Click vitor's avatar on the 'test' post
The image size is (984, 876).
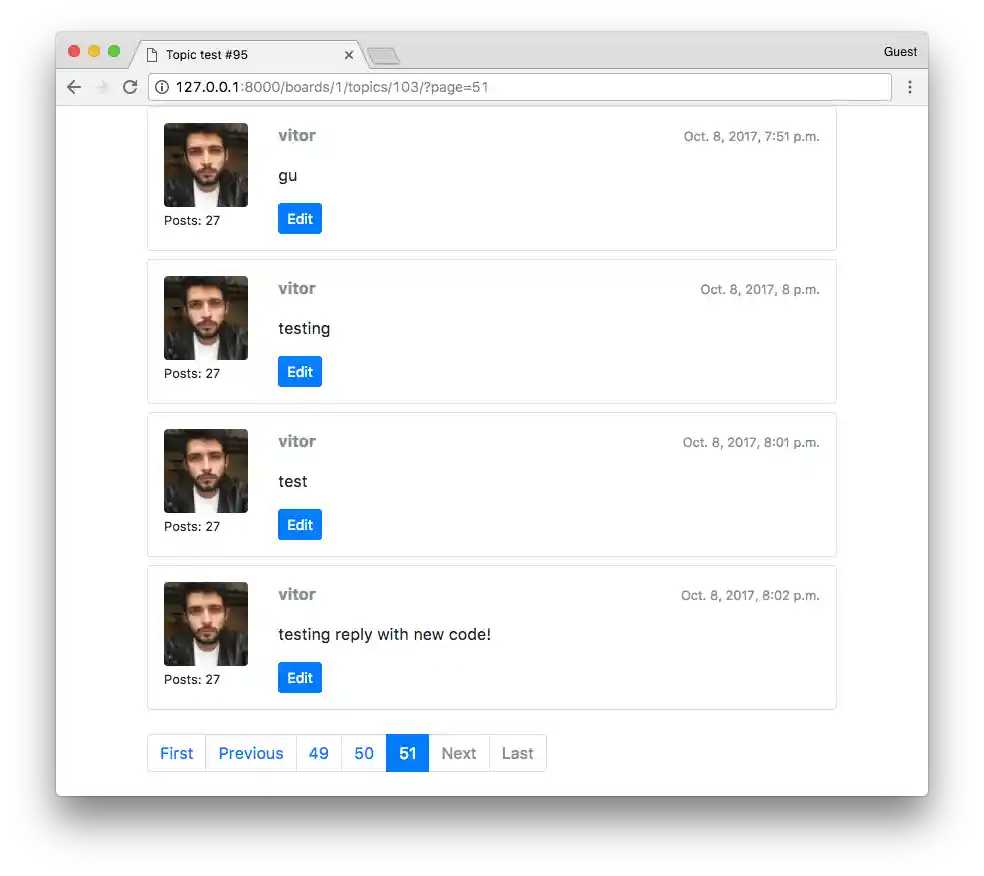click(206, 471)
